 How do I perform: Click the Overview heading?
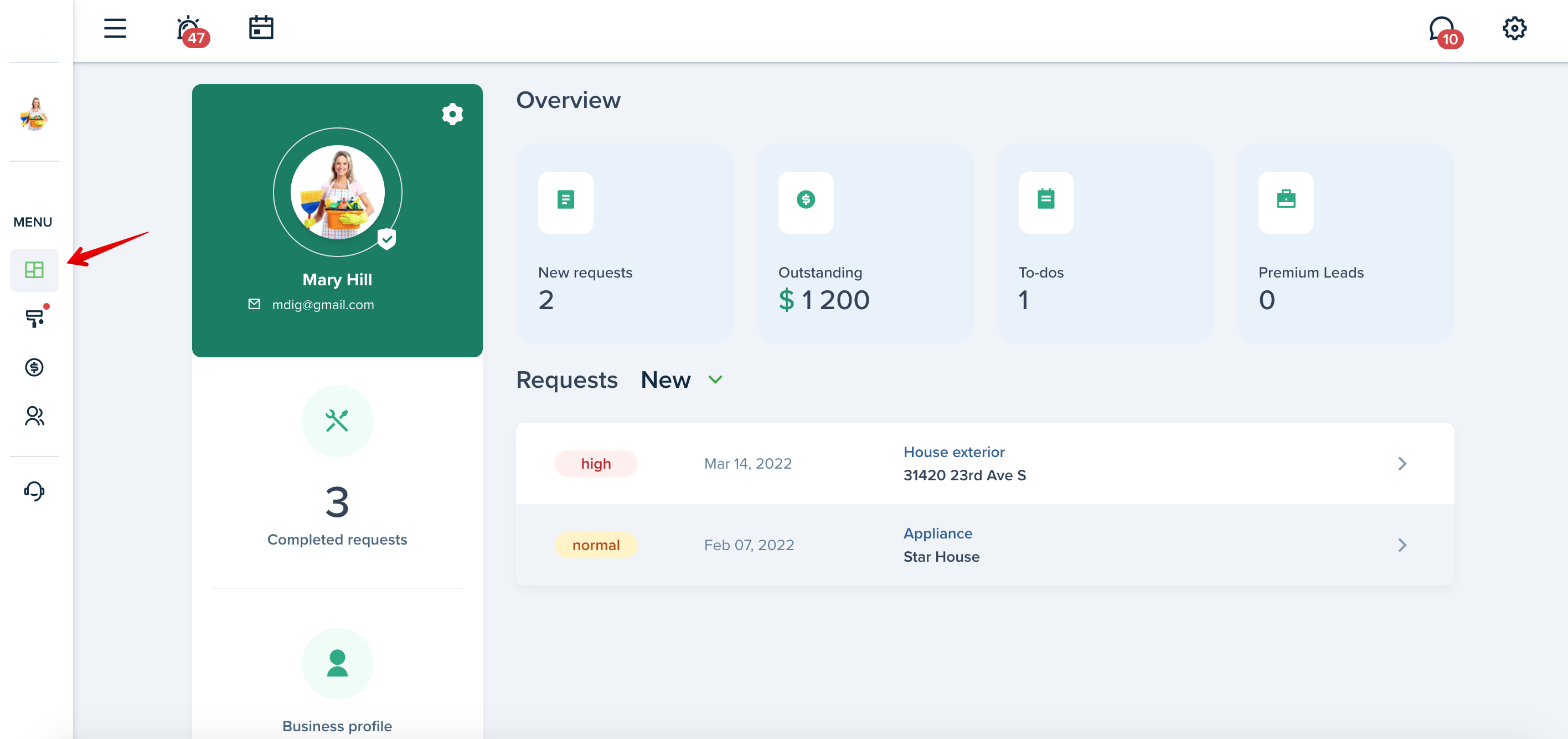(x=568, y=100)
